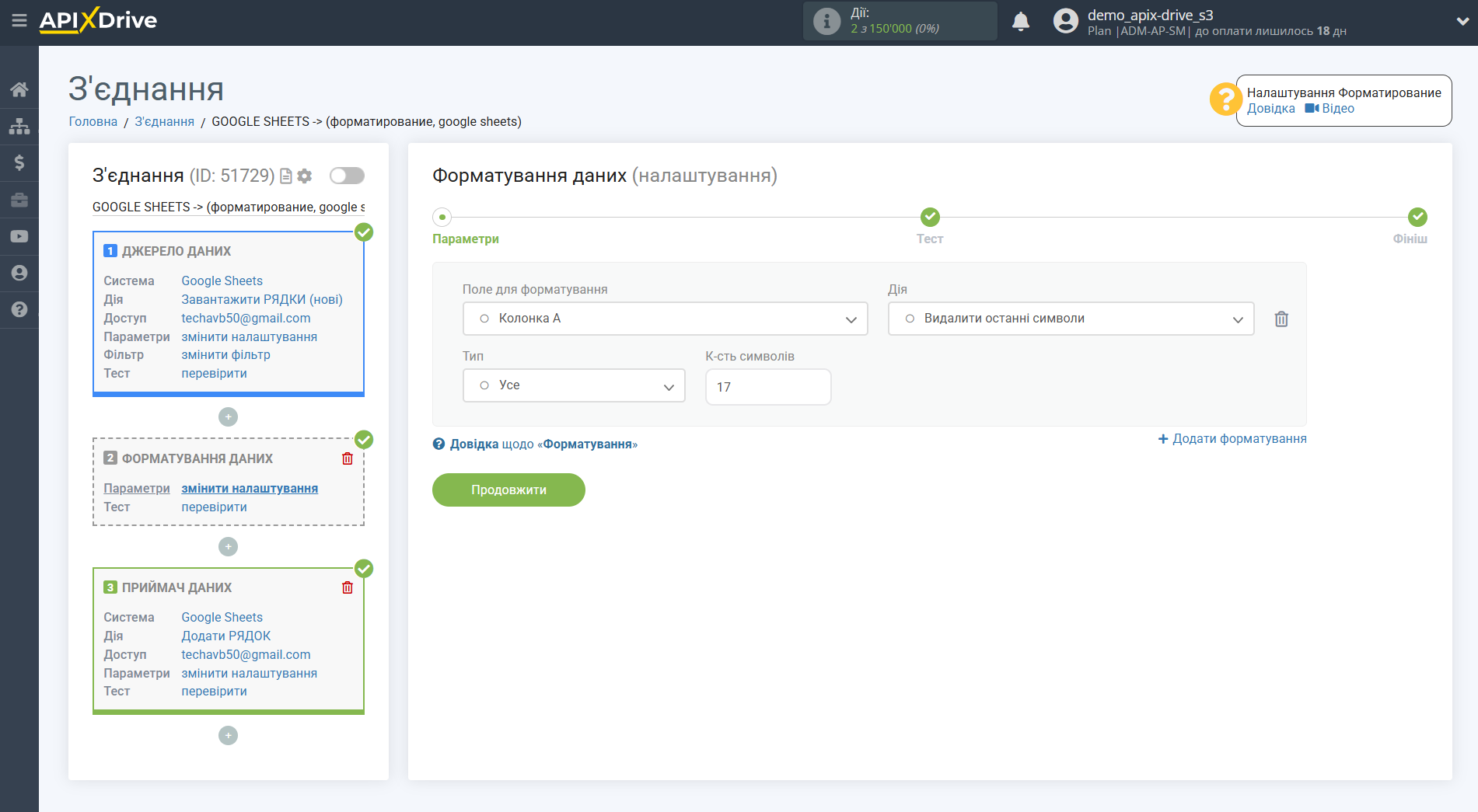Delete the Приймач даних block

348,587
